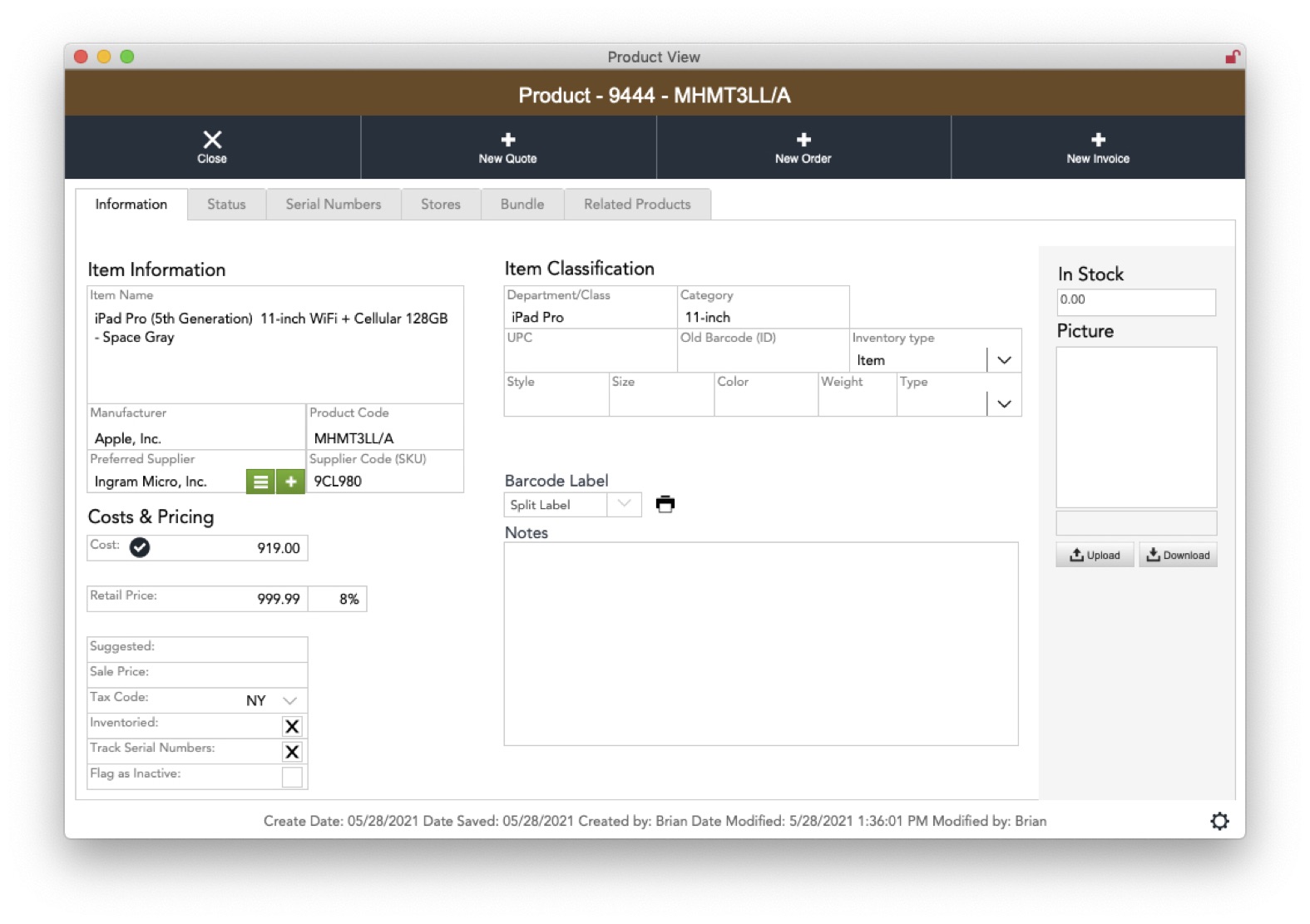Viewport: 1310px width, 924px height.
Task: Start a New Order from toolbar
Action: 803,140
